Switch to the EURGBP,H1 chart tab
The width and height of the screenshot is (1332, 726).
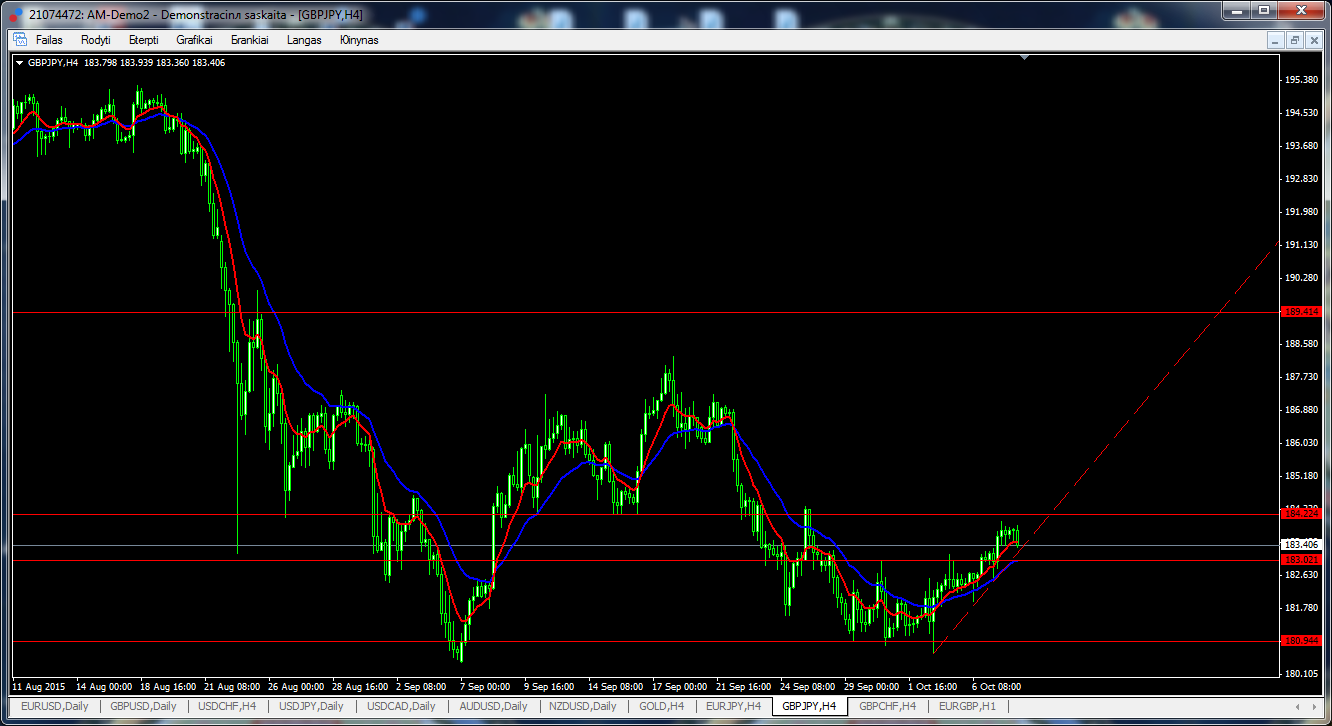pos(966,706)
